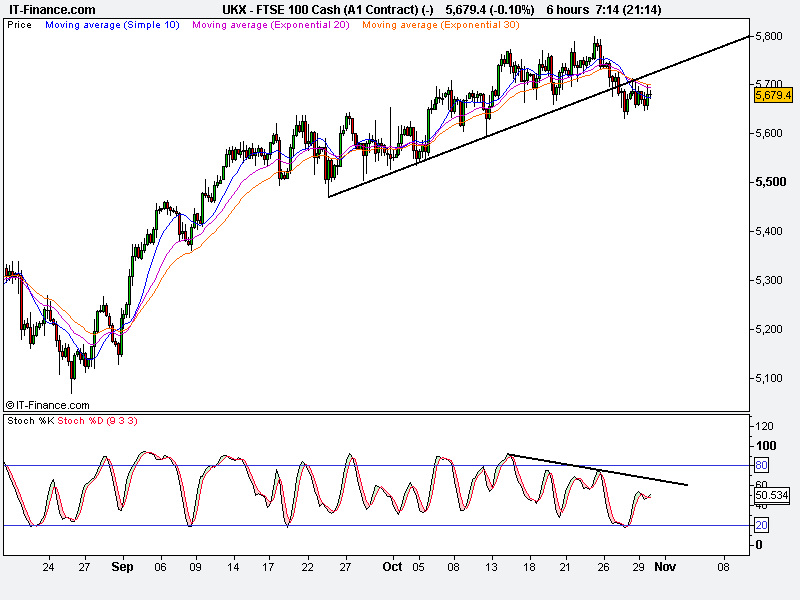Click the 100 stochastic axis label
Viewport: 800px width, 600px height.
pos(765,446)
